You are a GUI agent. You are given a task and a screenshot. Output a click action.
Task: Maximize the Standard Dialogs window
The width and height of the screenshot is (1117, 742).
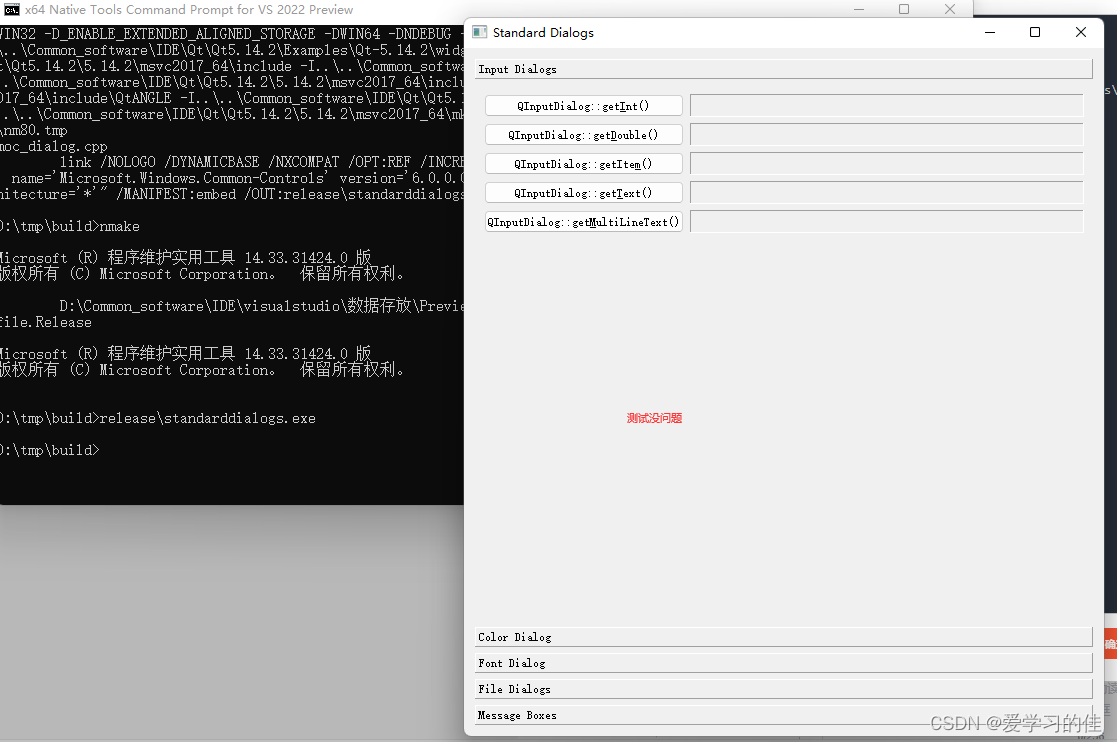coord(1035,32)
